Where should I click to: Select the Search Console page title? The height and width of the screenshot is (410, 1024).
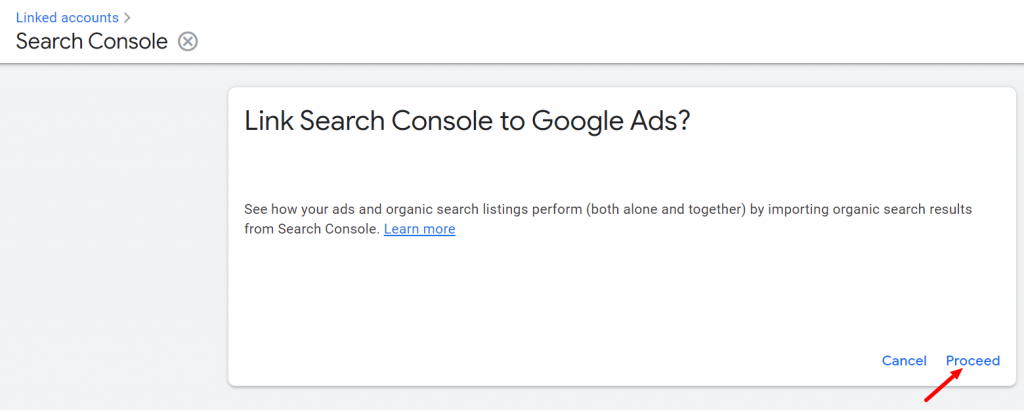92,42
